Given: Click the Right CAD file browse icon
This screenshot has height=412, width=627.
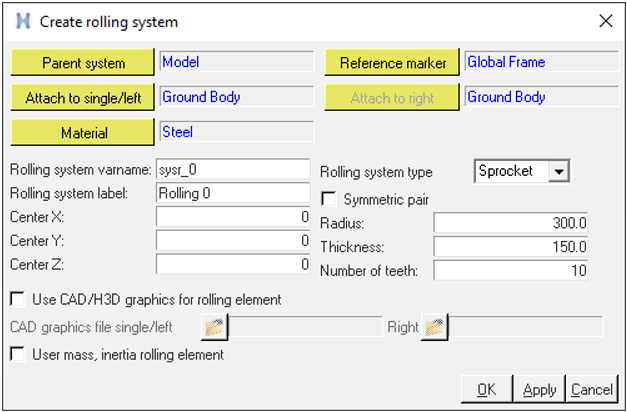Looking at the screenshot, I should point(434,327).
